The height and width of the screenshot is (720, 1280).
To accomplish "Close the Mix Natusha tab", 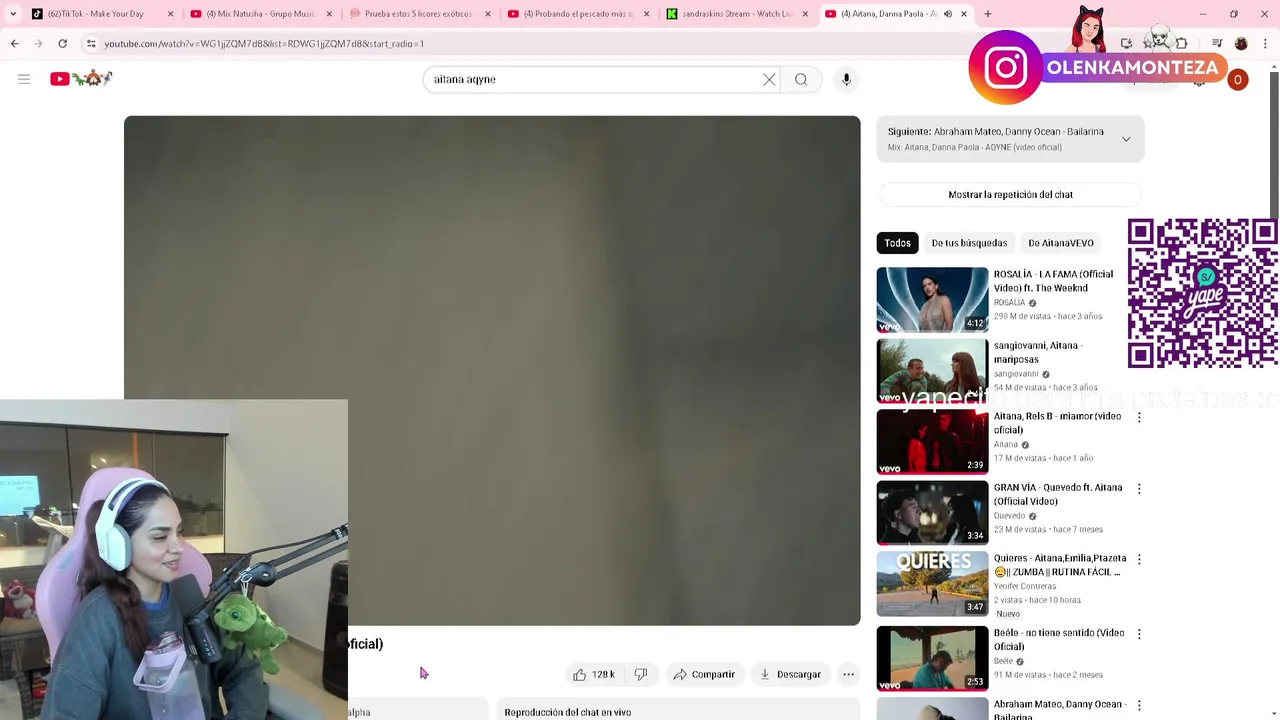I will coord(329,14).
